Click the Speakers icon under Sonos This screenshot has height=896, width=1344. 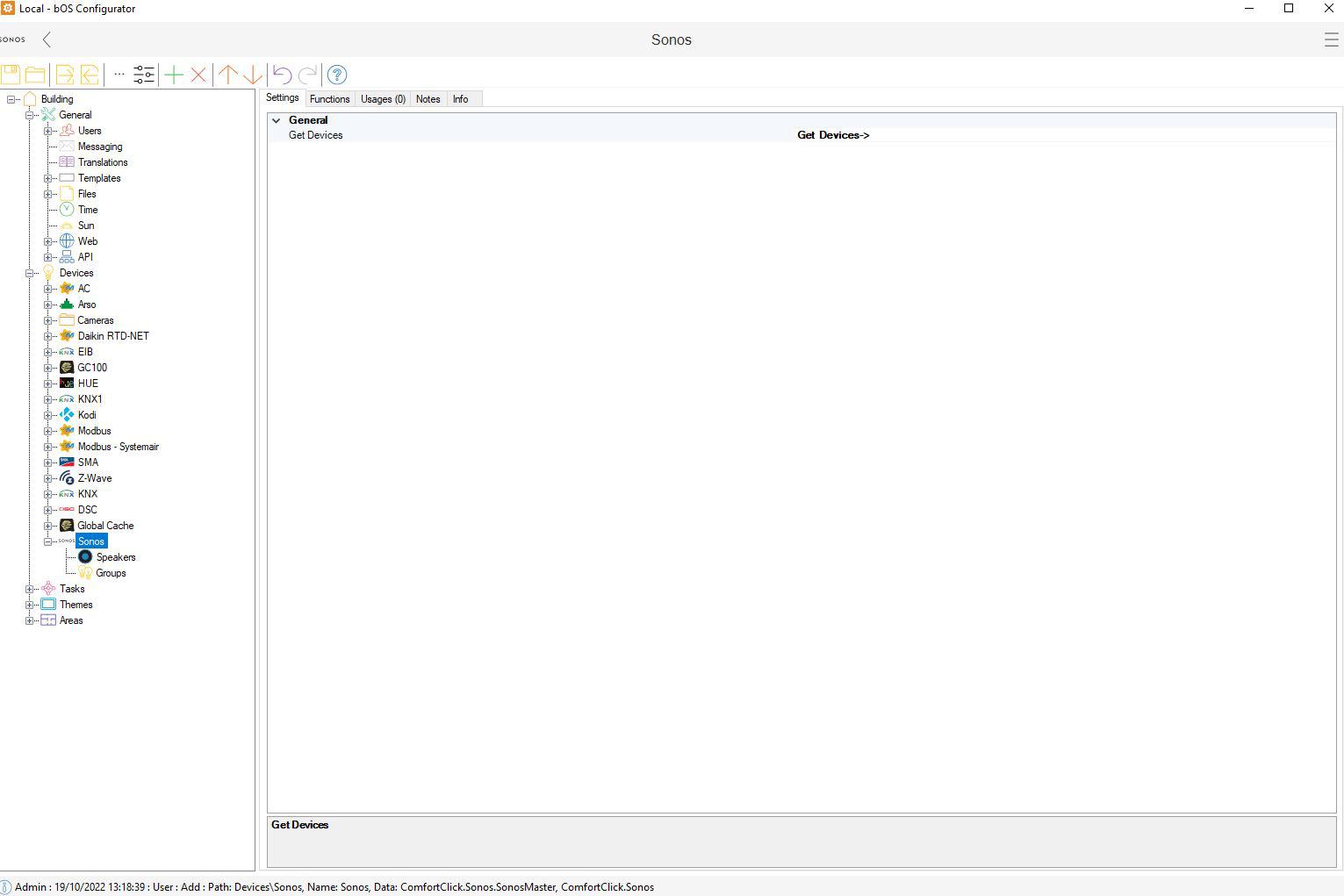tap(85, 557)
